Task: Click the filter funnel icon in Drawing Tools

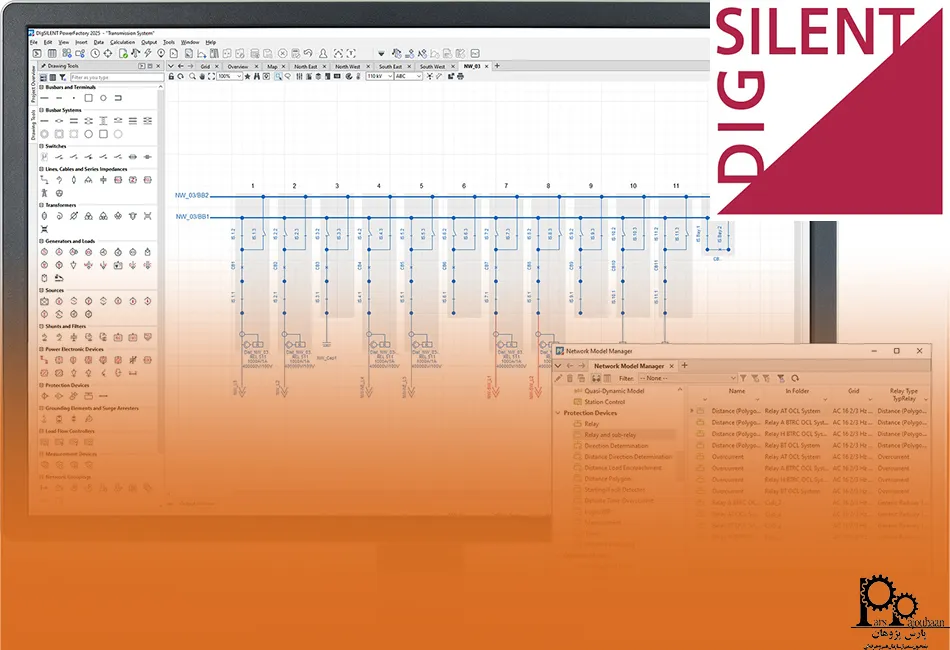Action: (x=62, y=77)
